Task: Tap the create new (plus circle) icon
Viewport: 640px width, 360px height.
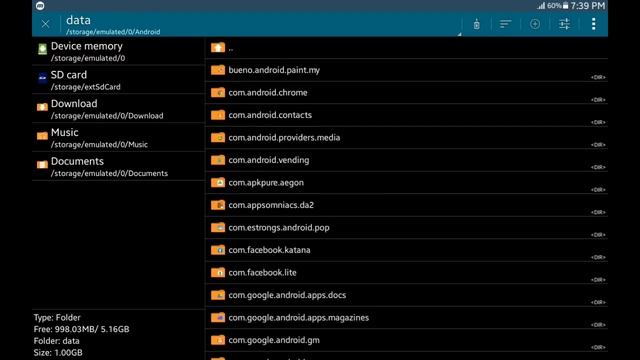Action: (535, 24)
